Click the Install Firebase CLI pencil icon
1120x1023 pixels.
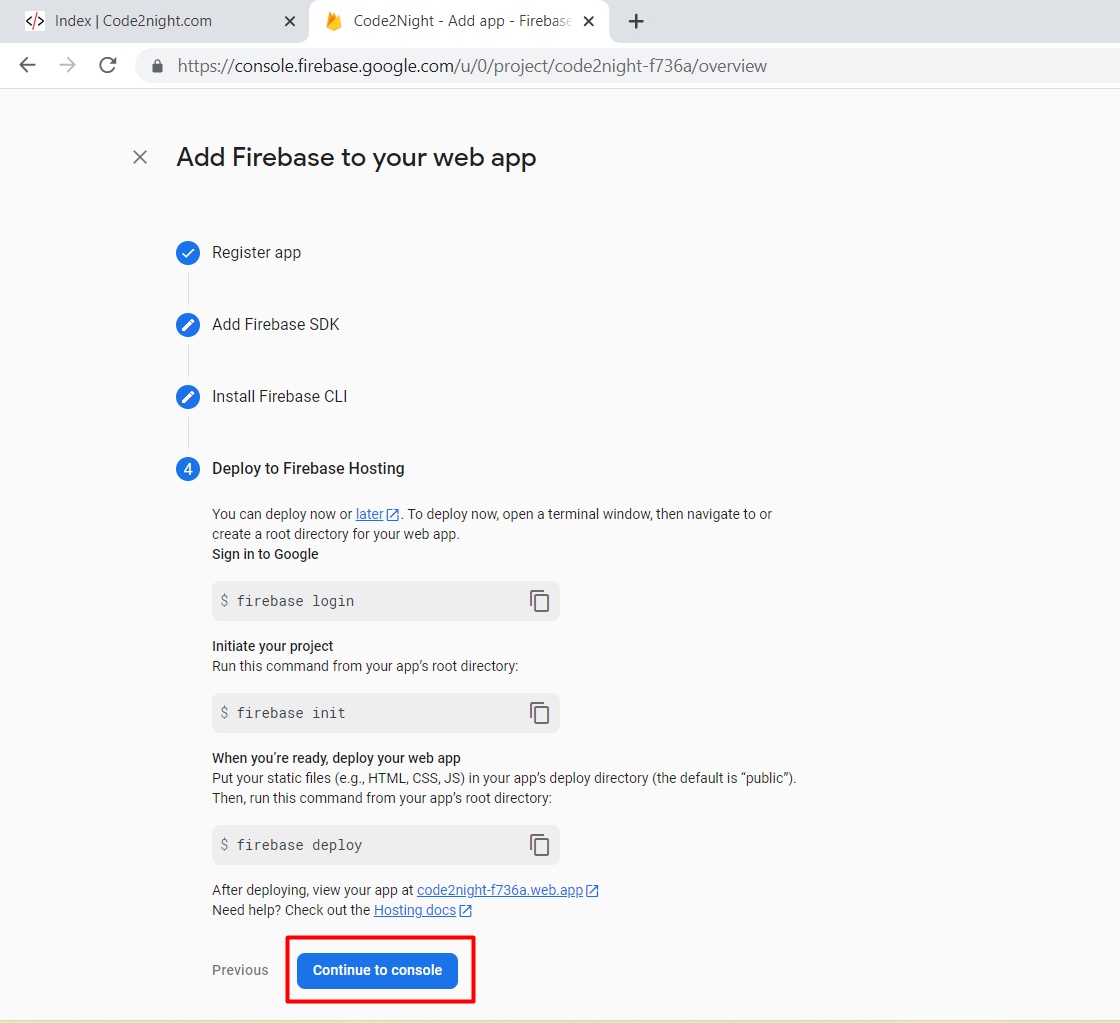(188, 396)
